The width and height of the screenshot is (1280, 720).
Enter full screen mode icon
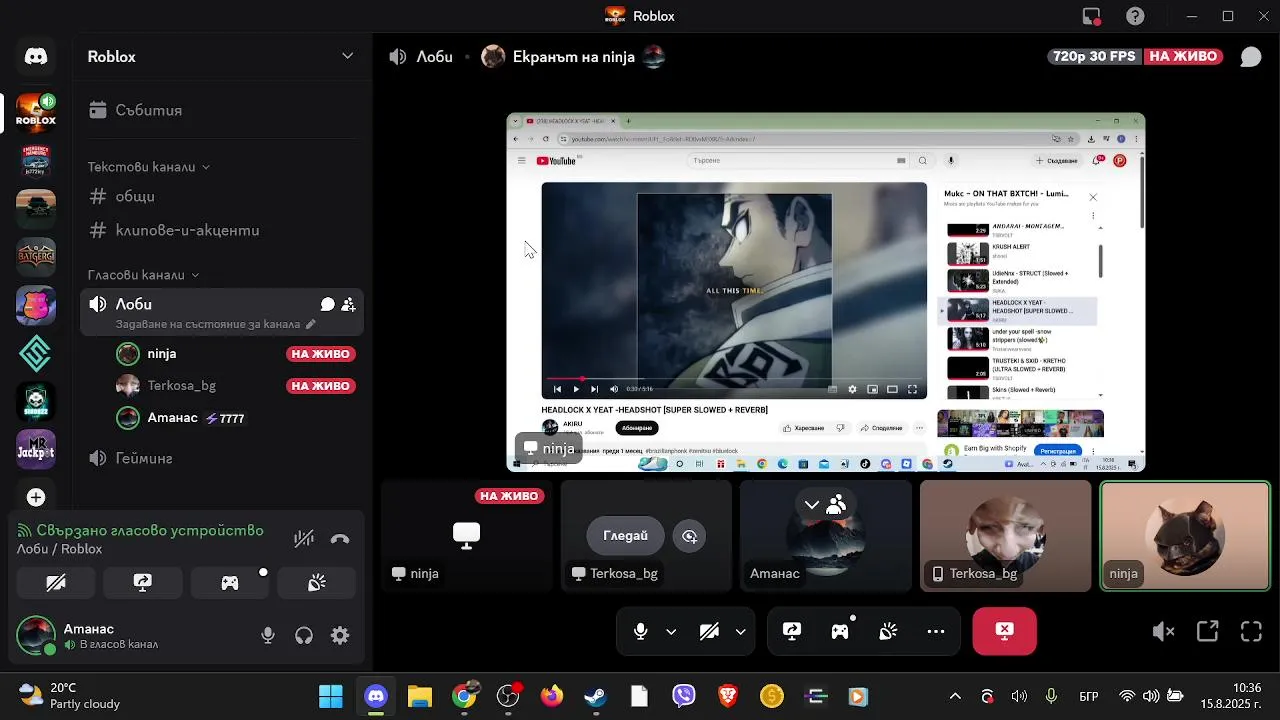[x=1251, y=631]
